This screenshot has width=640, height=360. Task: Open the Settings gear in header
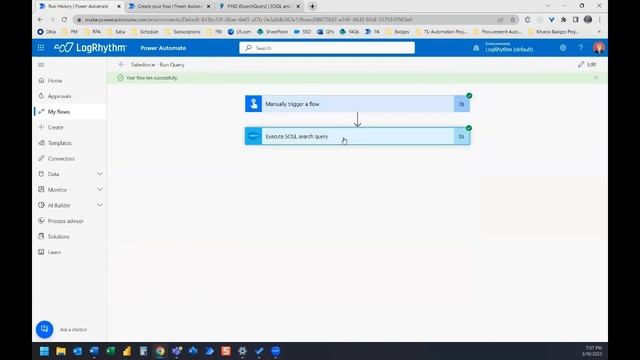[x=563, y=48]
